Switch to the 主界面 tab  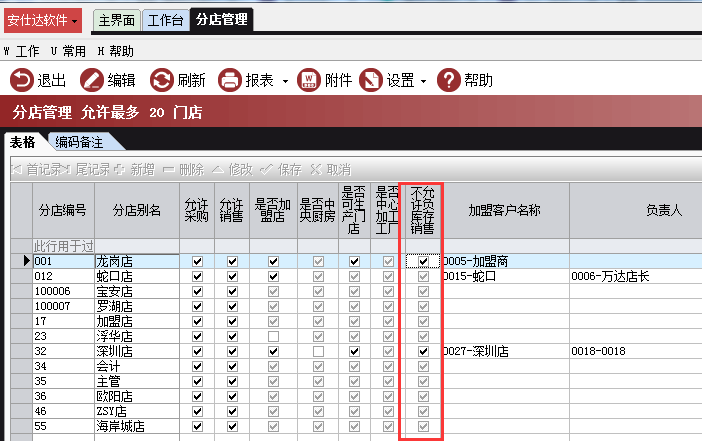tap(117, 20)
